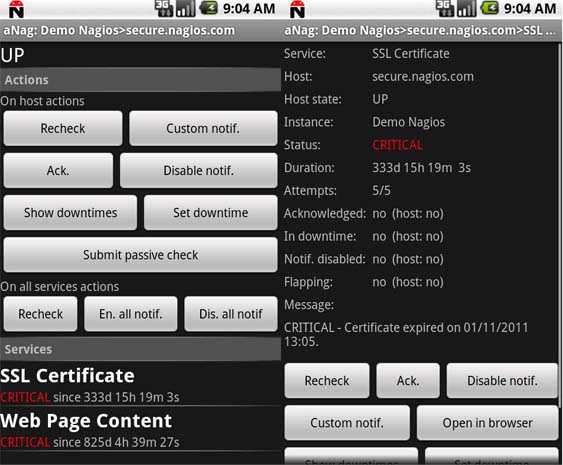The width and height of the screenshot is (563, 465).
Task: Tap the 3G data icon on right screen
Action: [x=445, y=9]
